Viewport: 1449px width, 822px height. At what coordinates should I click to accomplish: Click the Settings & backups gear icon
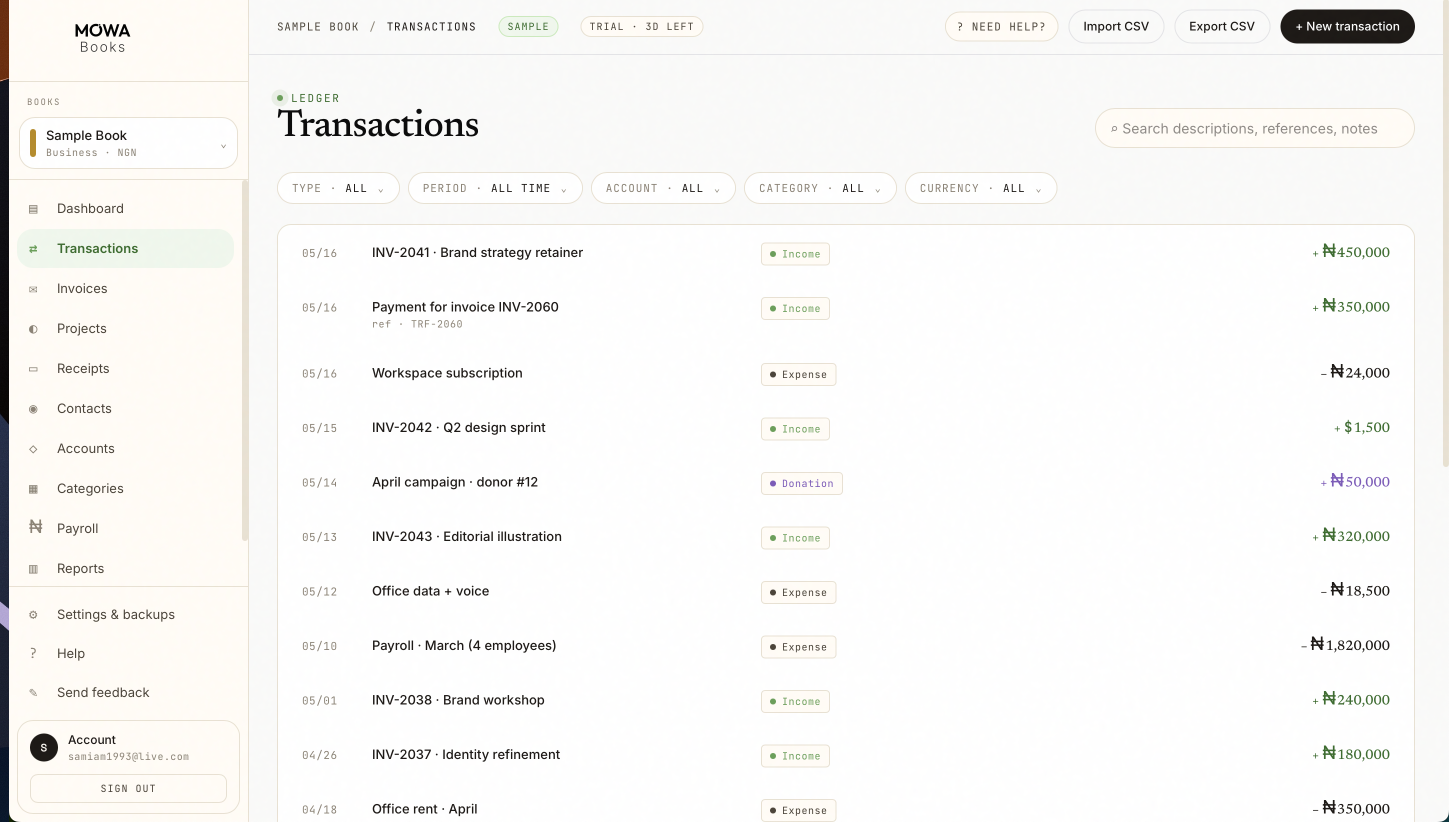coord(33,615)
